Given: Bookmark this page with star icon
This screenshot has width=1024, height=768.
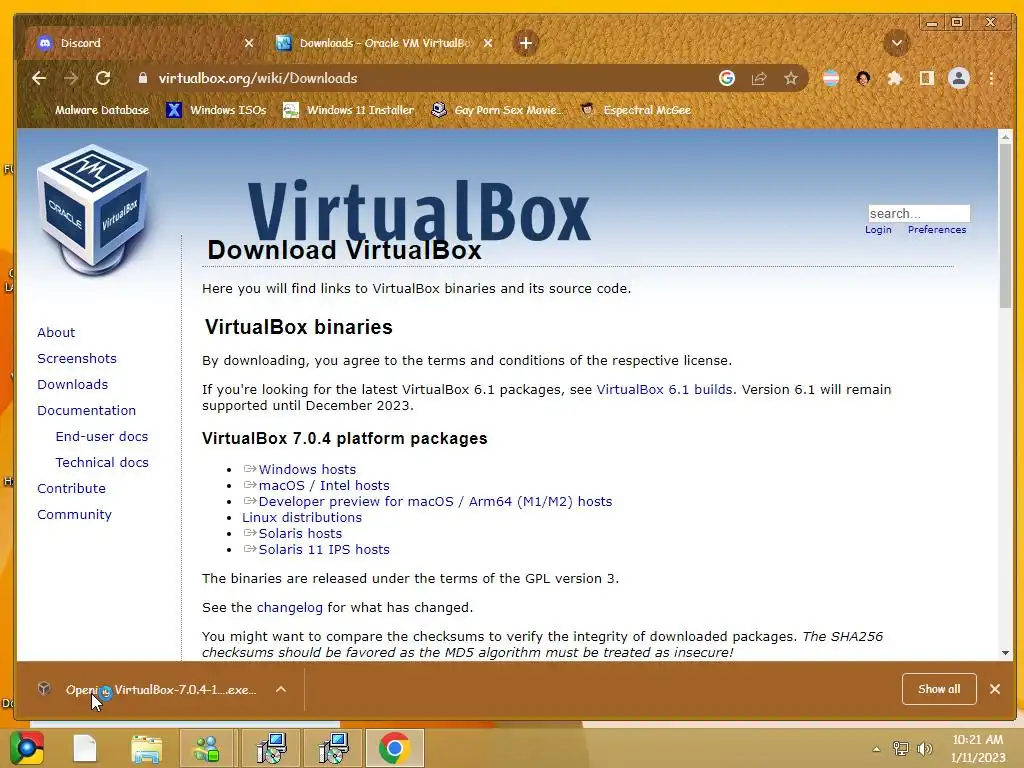Looking at the screenshot, I should tap(791, 78).
